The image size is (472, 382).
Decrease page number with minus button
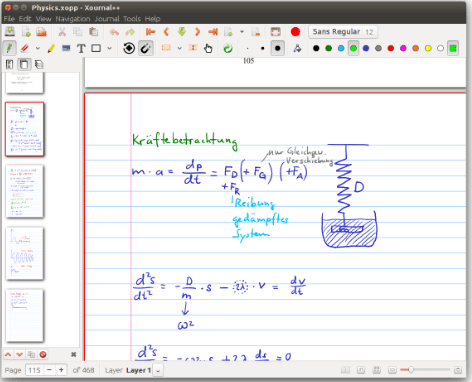pyautogui.click(x=49, y=370)
